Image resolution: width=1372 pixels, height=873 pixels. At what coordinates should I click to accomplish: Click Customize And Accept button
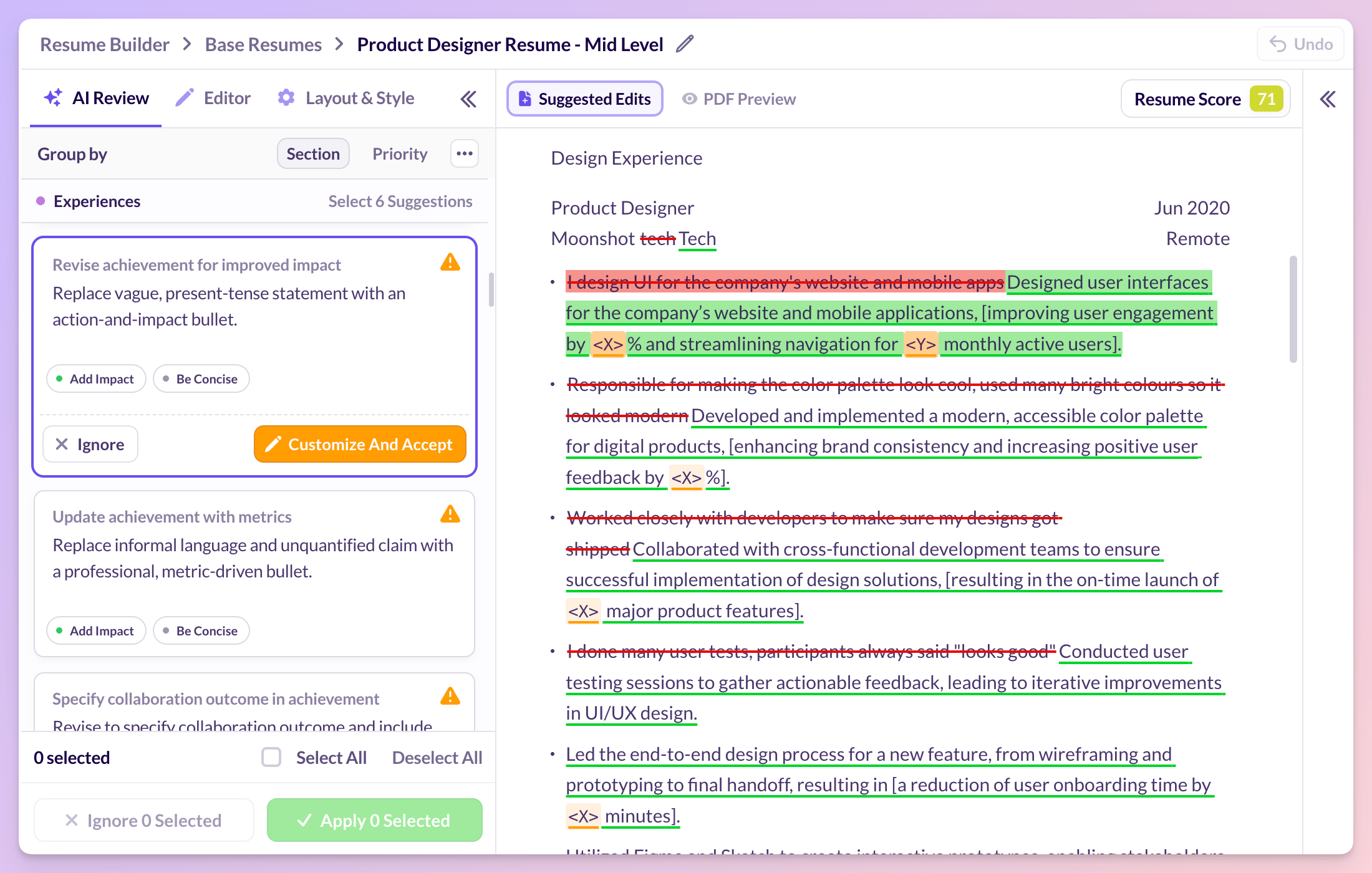point(360,444)
